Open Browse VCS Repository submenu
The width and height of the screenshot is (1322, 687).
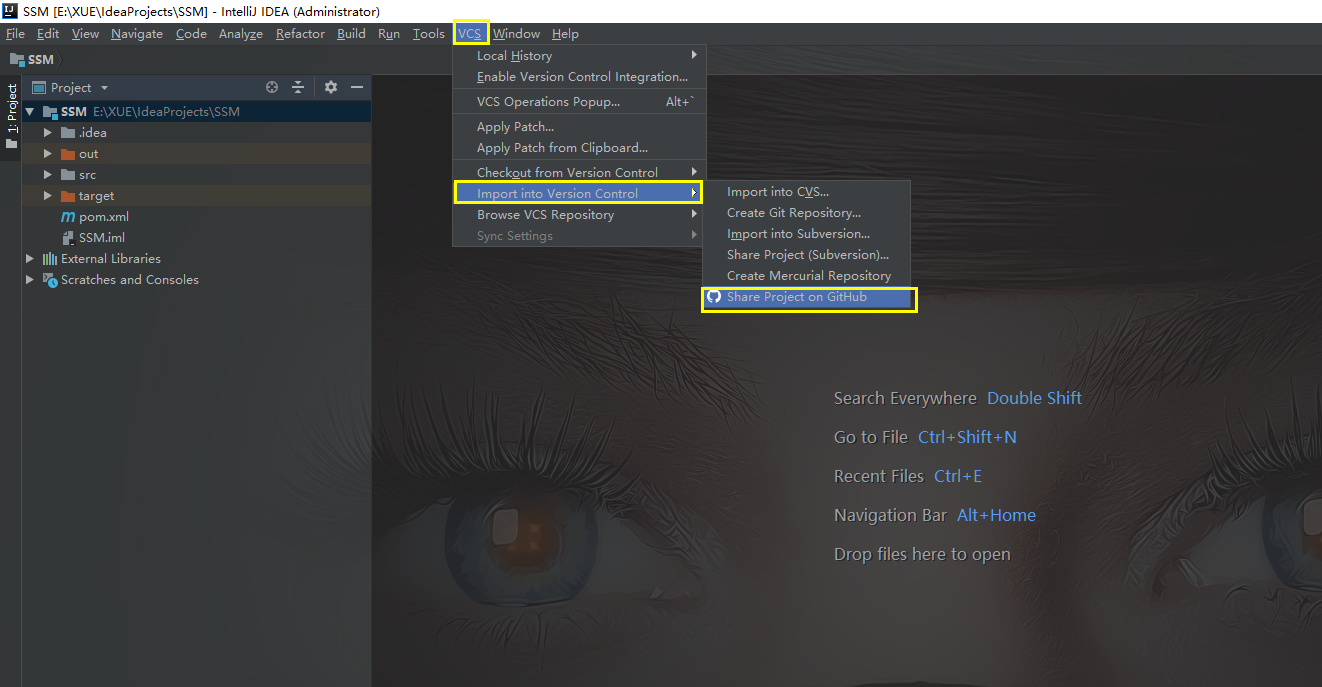[x=579, y=215]
